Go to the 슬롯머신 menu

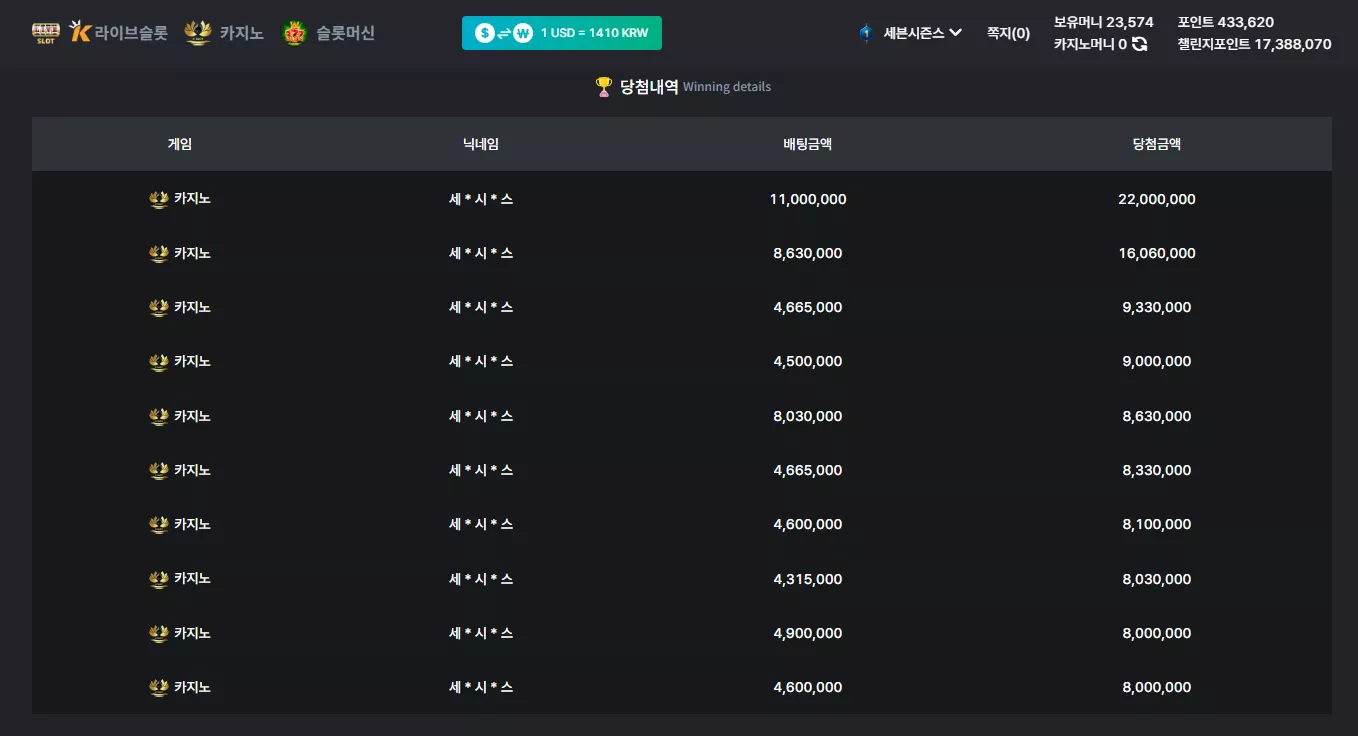(x=345, y=33)
